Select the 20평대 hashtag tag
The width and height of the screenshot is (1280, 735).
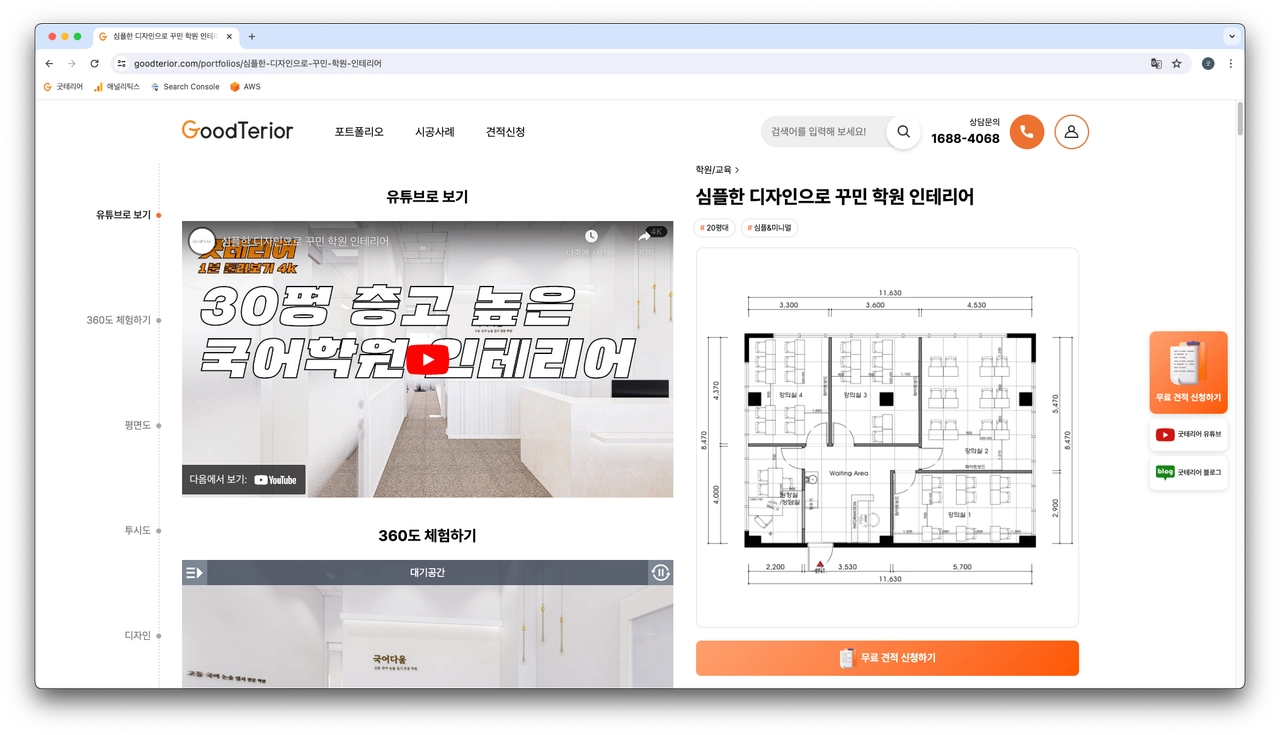coord(715,228)
